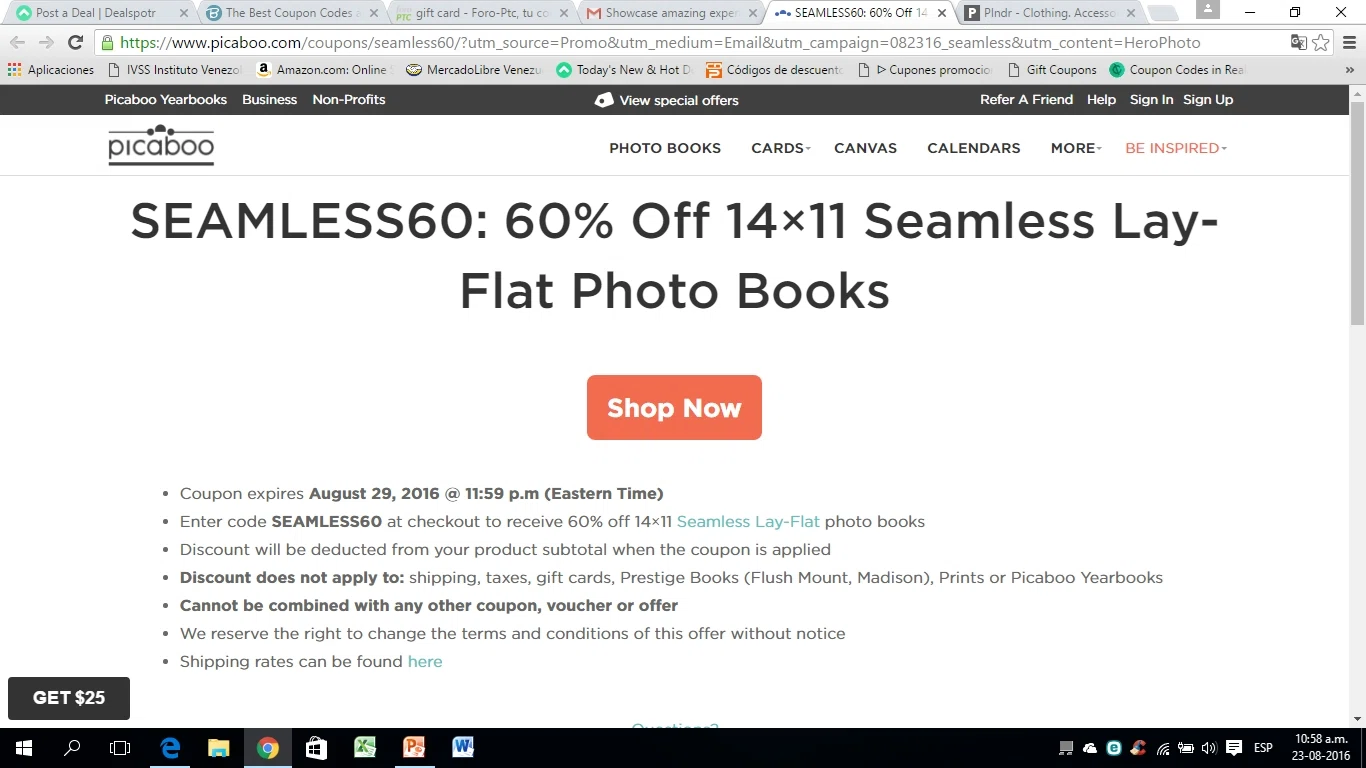Viewport: 1366px width, 768px height.
Task: Launch the Windows Store taskbar icon
Action: (316, 747)
